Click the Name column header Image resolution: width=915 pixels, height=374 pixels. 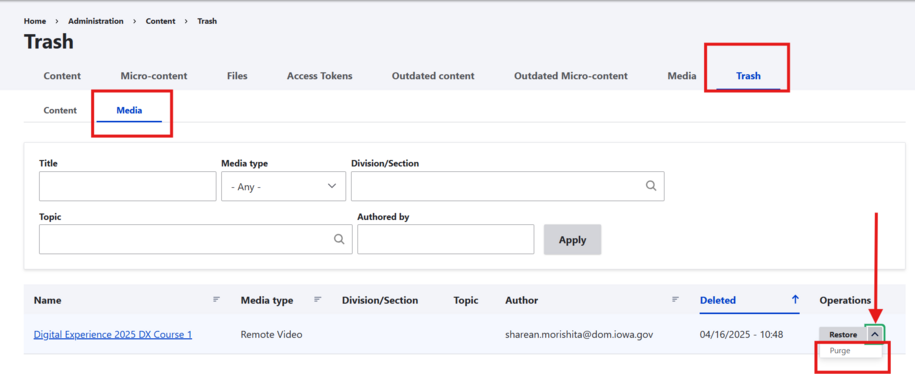click(x=47, y=300)
